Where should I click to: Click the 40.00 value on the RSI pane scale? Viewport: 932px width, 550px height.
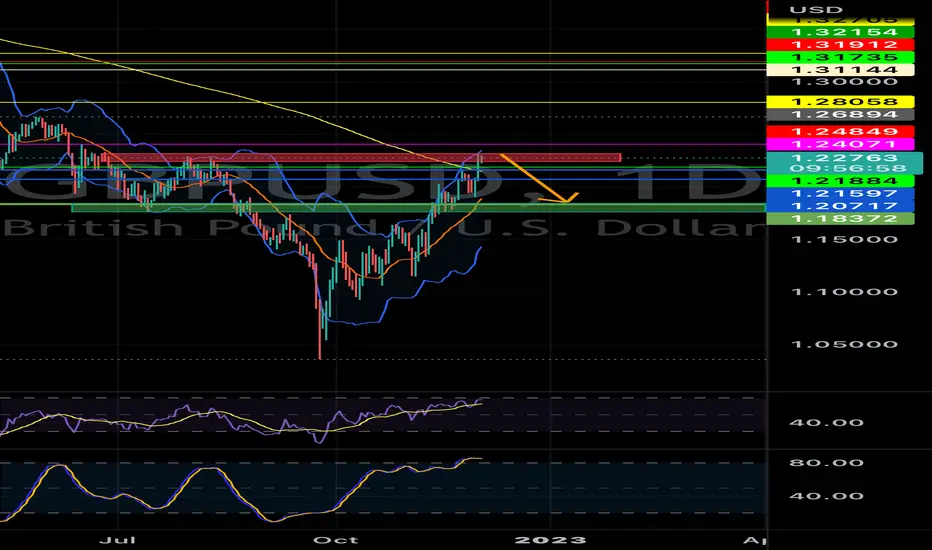826,423
